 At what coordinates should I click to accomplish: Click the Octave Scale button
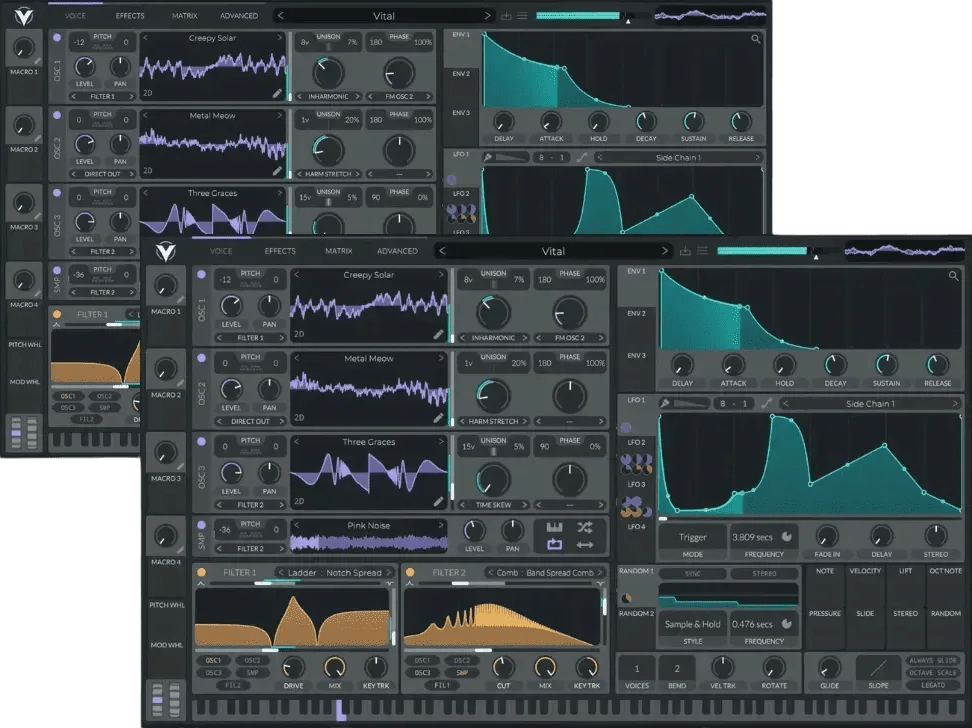pyautogui.click(x=934, y=673)
